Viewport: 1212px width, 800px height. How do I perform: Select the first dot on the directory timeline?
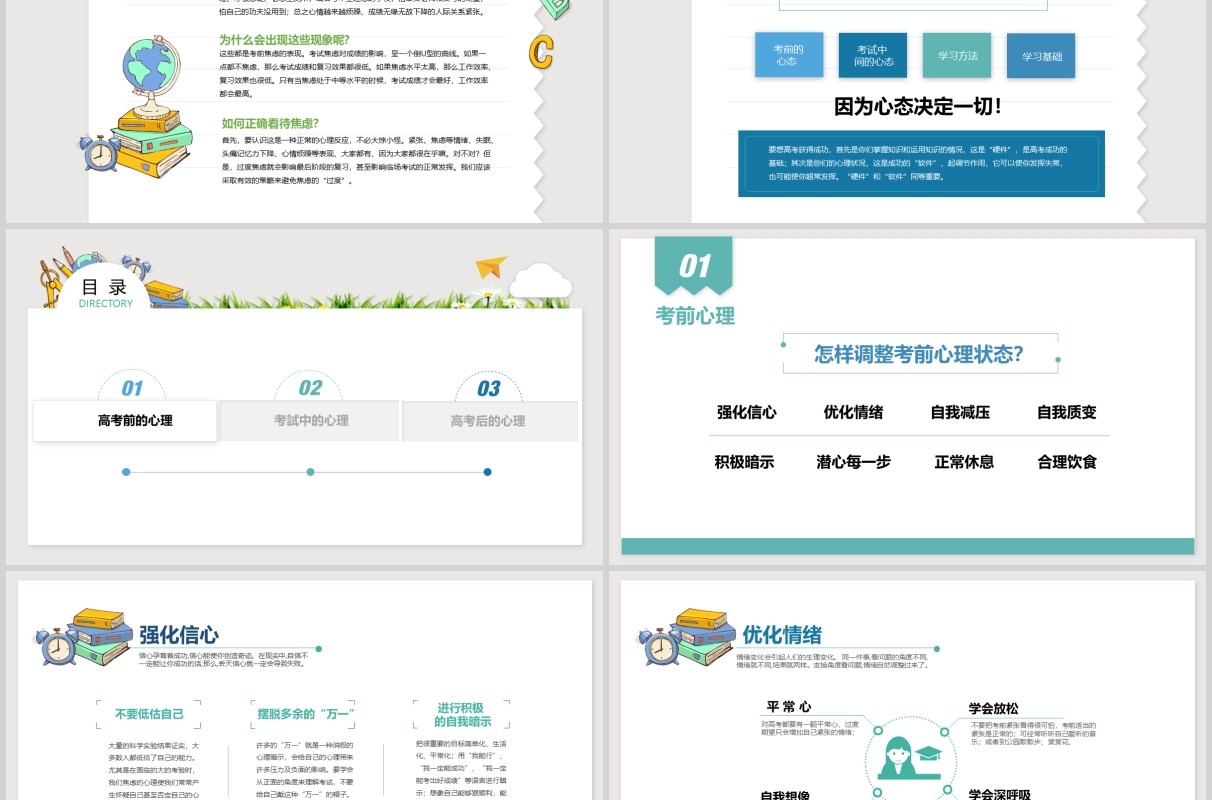coord(126,472)
